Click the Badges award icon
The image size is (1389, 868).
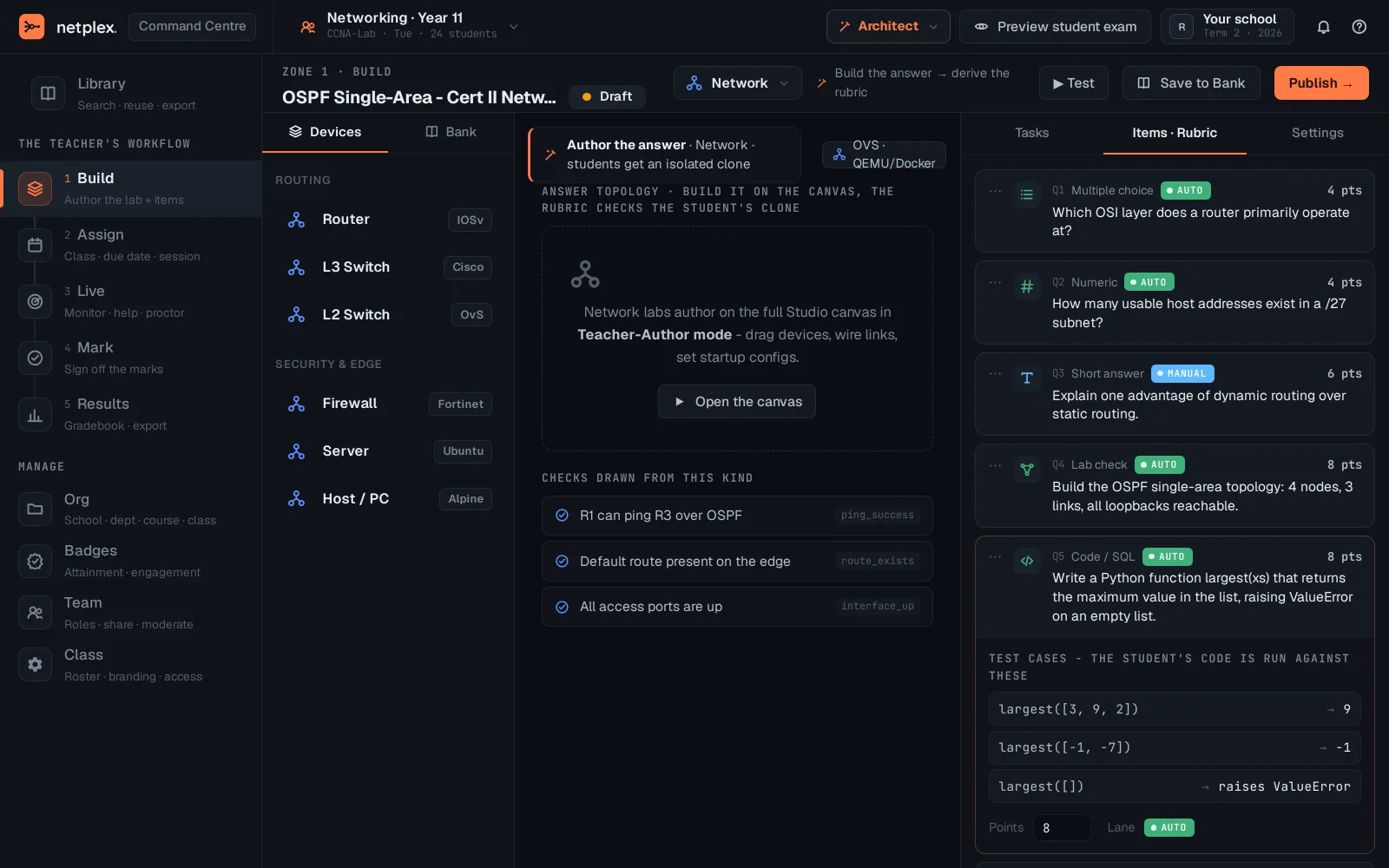35,561
